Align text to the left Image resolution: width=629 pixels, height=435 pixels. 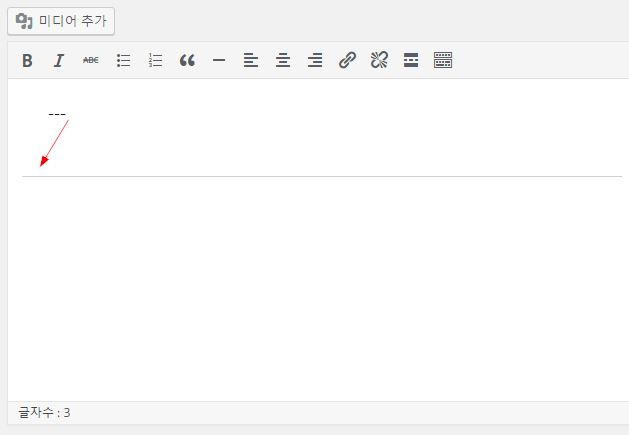point(251,61)
